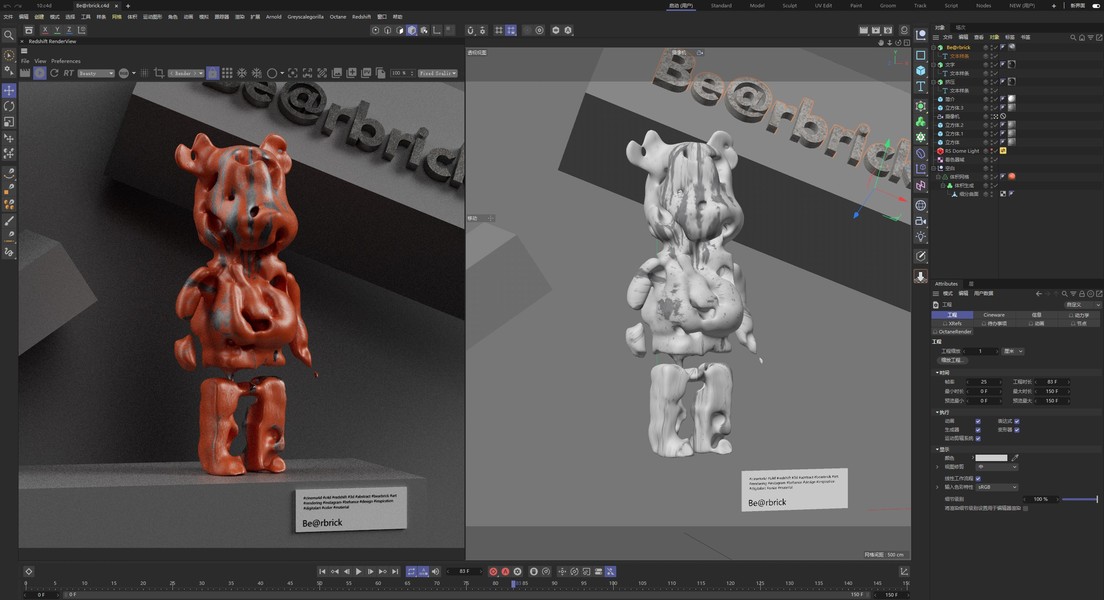Open the search magnifier in left toolbar
The width and height of the screenshot is (1104, 600).
[x=9, y=35]
